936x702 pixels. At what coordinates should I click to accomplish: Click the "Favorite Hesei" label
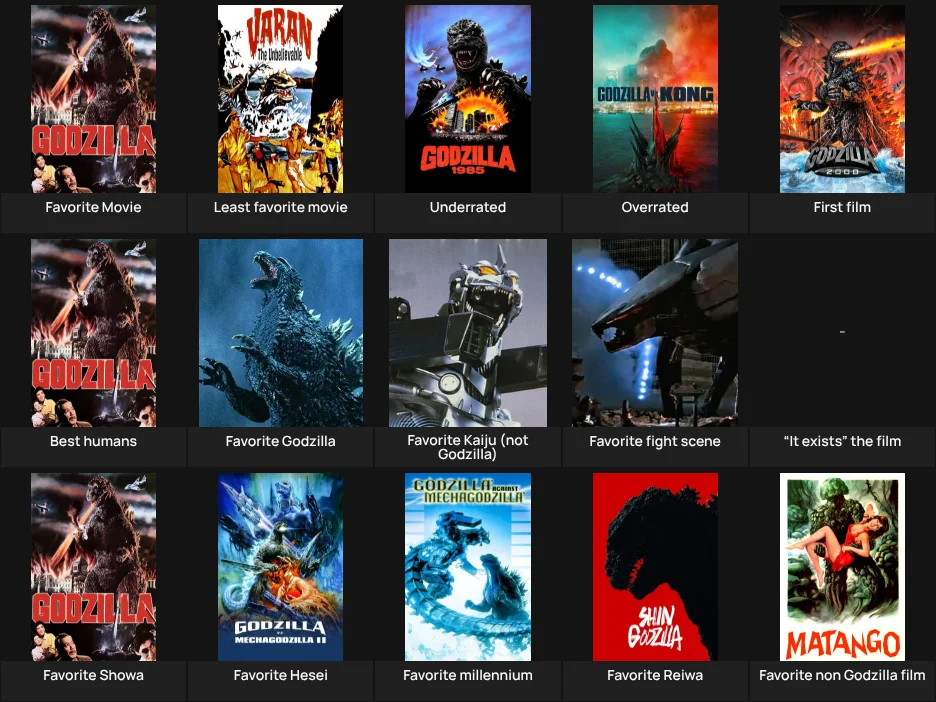[281, 675]
